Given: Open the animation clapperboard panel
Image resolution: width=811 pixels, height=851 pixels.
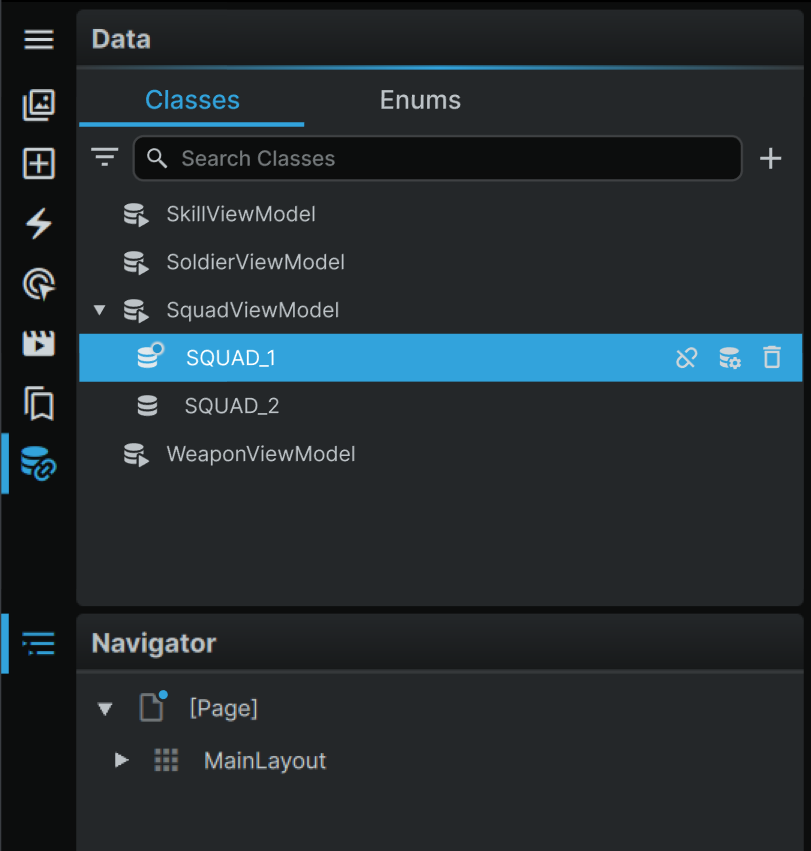Looking at the screenshot, I should tap(39, 344).
